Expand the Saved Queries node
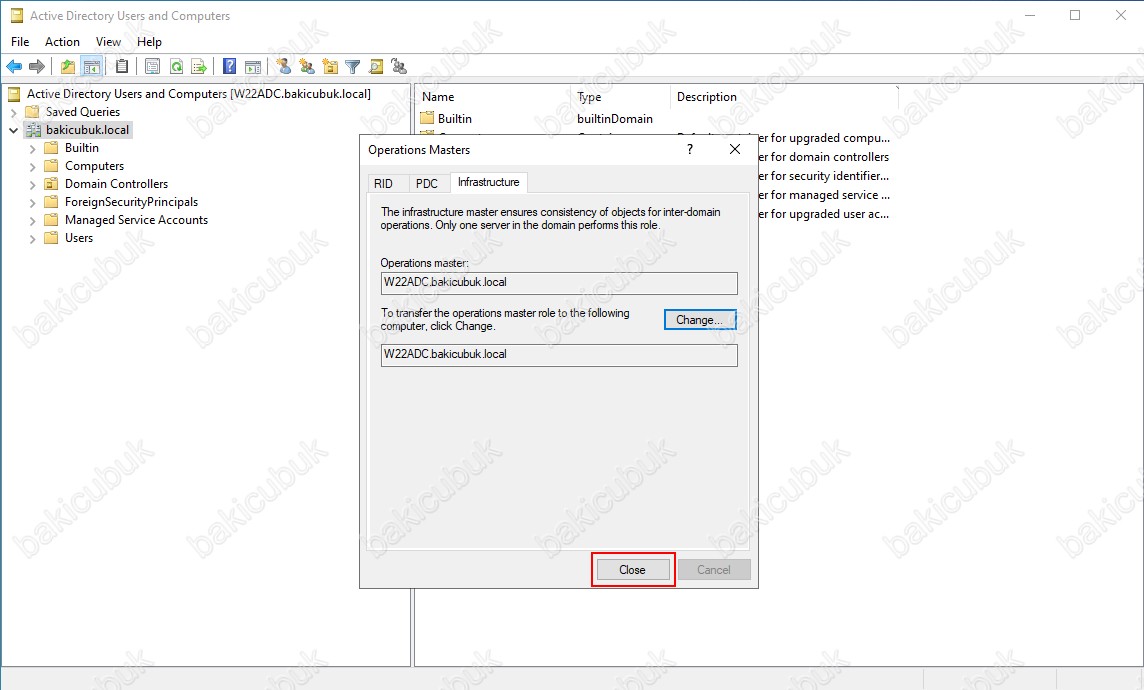1144x690 pixels. click(13, 112)
